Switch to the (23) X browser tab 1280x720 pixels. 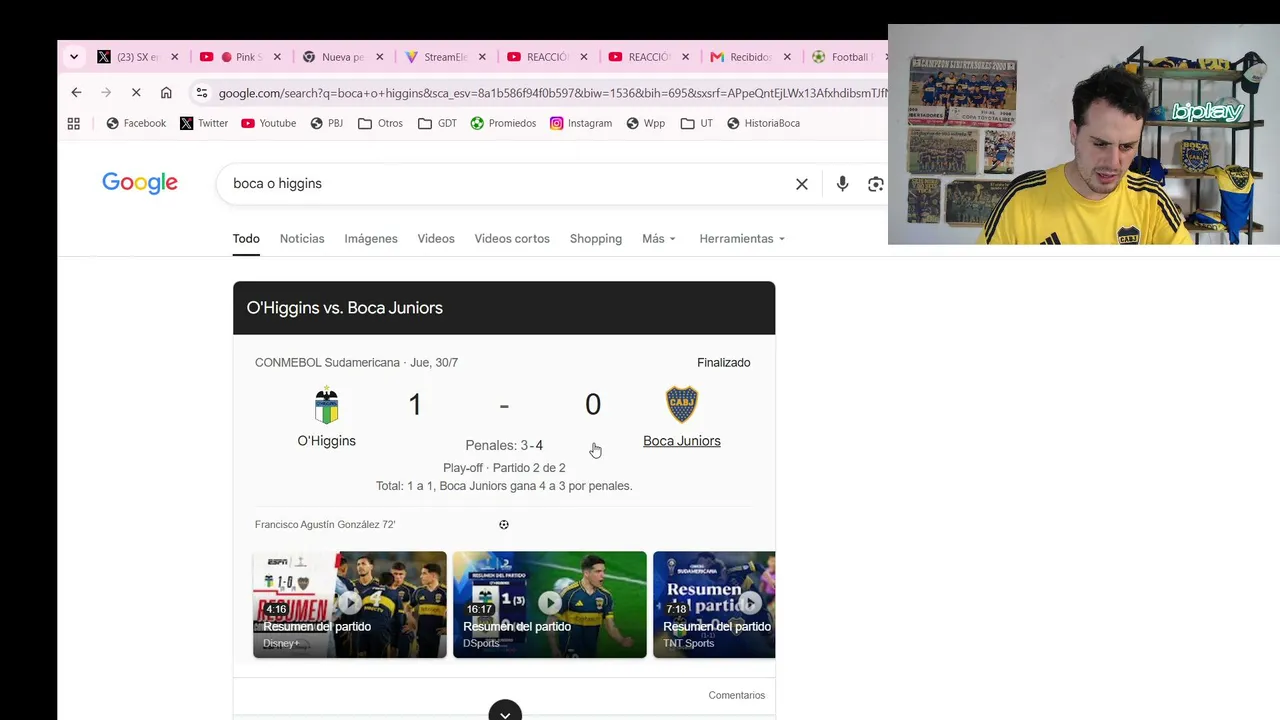[138, 57]
